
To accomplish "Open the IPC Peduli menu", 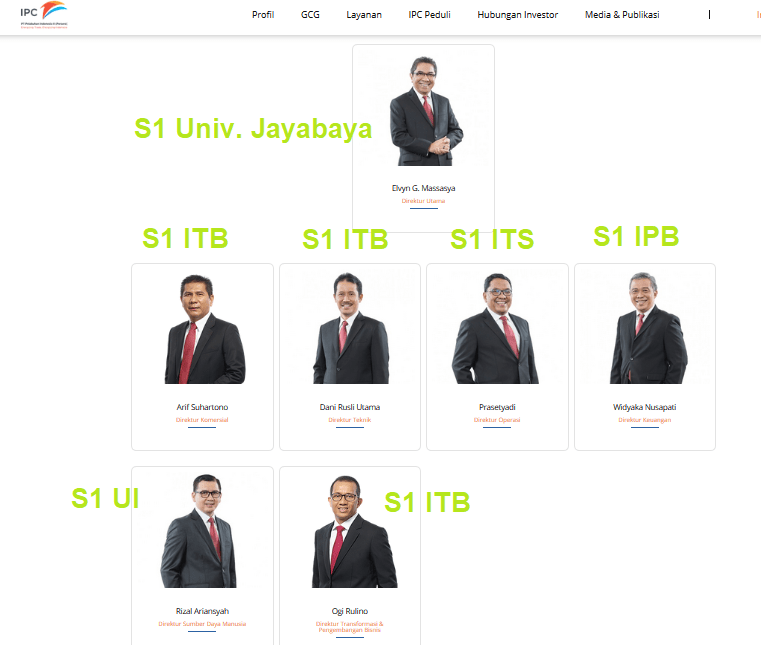I will pyautogui.click(x=430, y=15).
